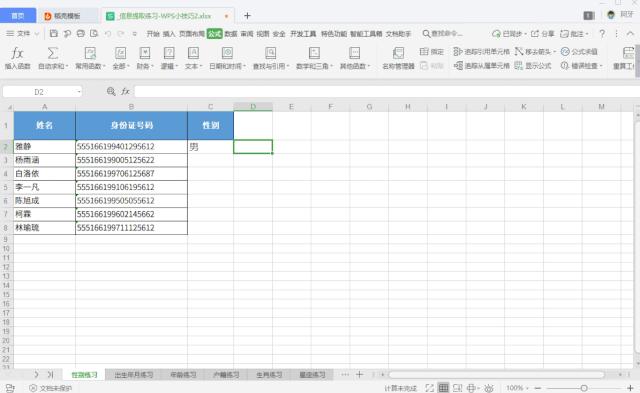640x393 pixels.
Task: Click the Trace Precedents (追踪引用单元格) button
Action: (x=482, y=51)
